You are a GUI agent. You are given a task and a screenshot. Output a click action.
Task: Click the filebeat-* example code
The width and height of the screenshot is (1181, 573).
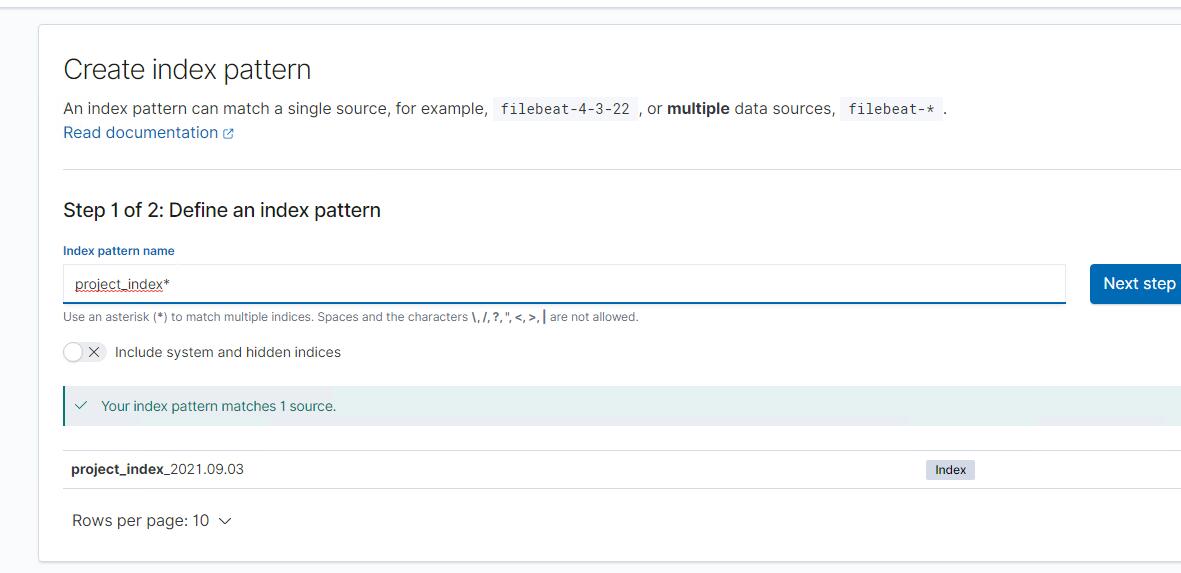tap(891, 109)
